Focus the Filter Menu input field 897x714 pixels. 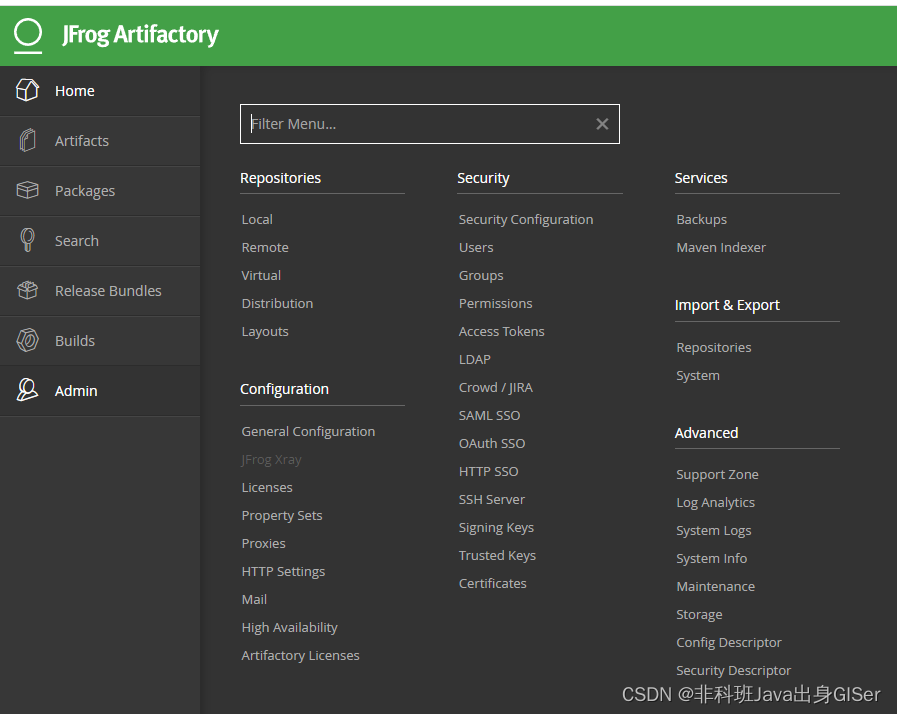coord(430,124)
